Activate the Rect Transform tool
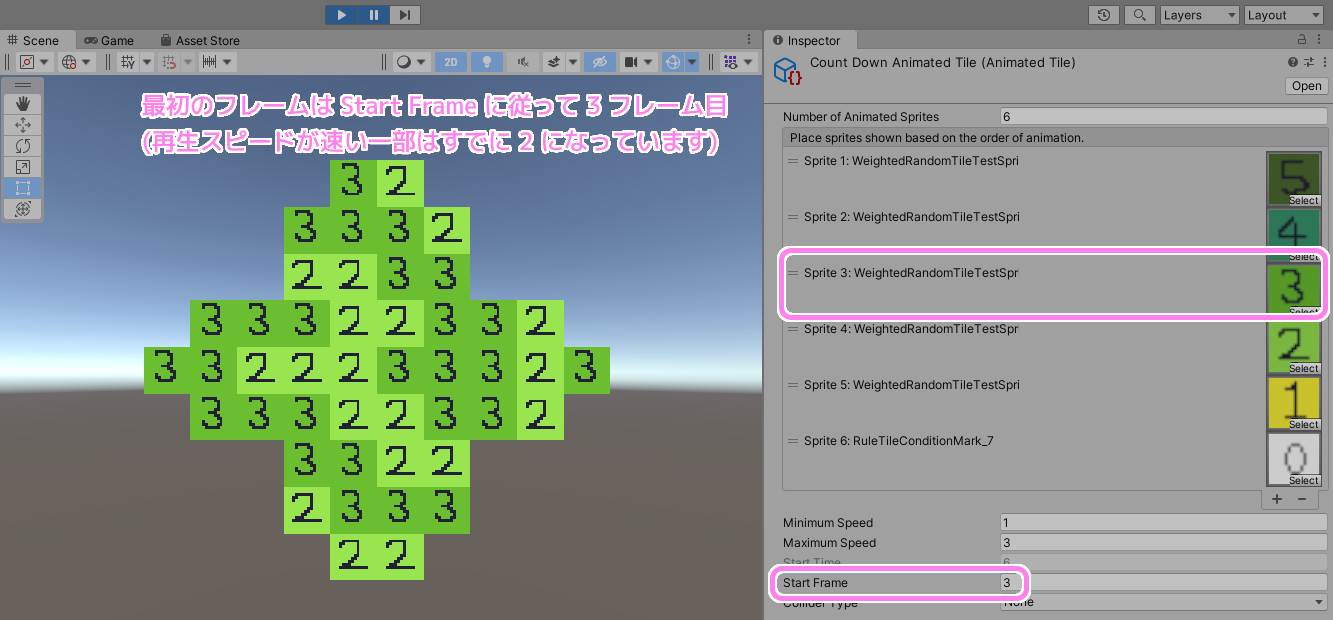Image resolution: width=1333 pixels, height=620 pixels. coord(23,187)
